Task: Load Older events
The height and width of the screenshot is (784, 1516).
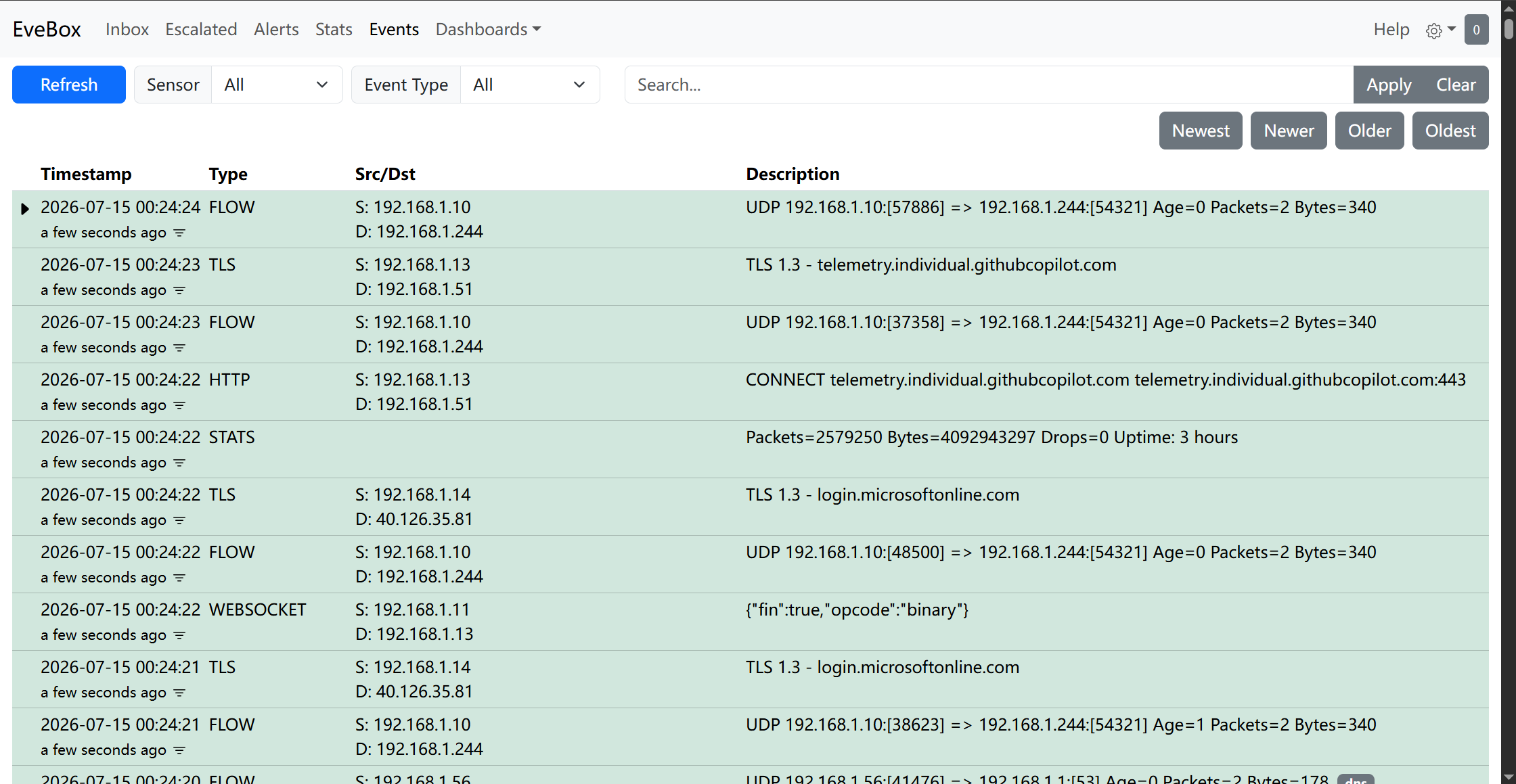Action: [x=1369, y=131]
